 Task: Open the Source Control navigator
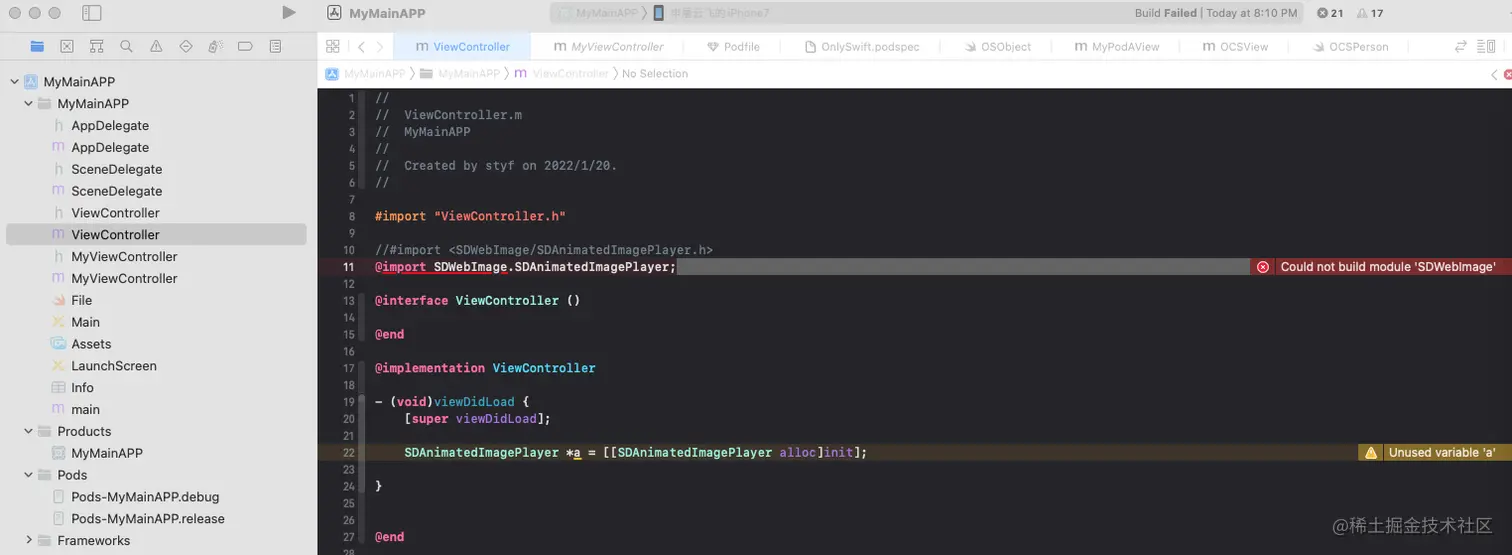point(66,46)
